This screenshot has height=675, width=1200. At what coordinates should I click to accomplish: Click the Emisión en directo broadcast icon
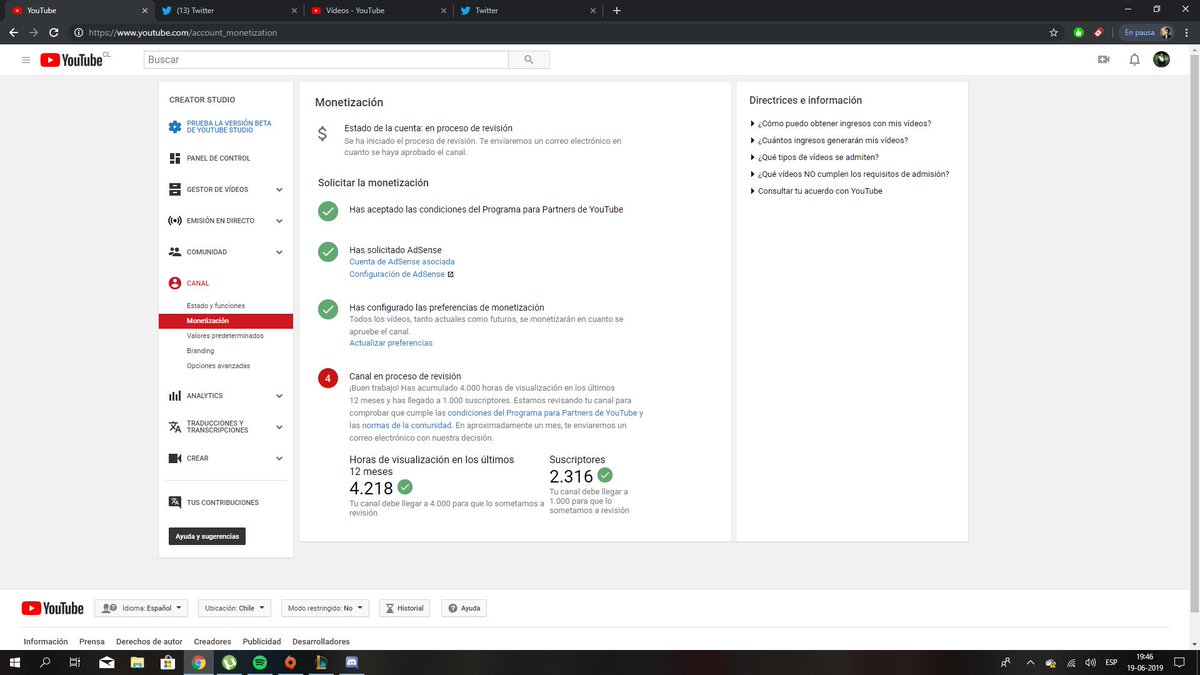175,220
